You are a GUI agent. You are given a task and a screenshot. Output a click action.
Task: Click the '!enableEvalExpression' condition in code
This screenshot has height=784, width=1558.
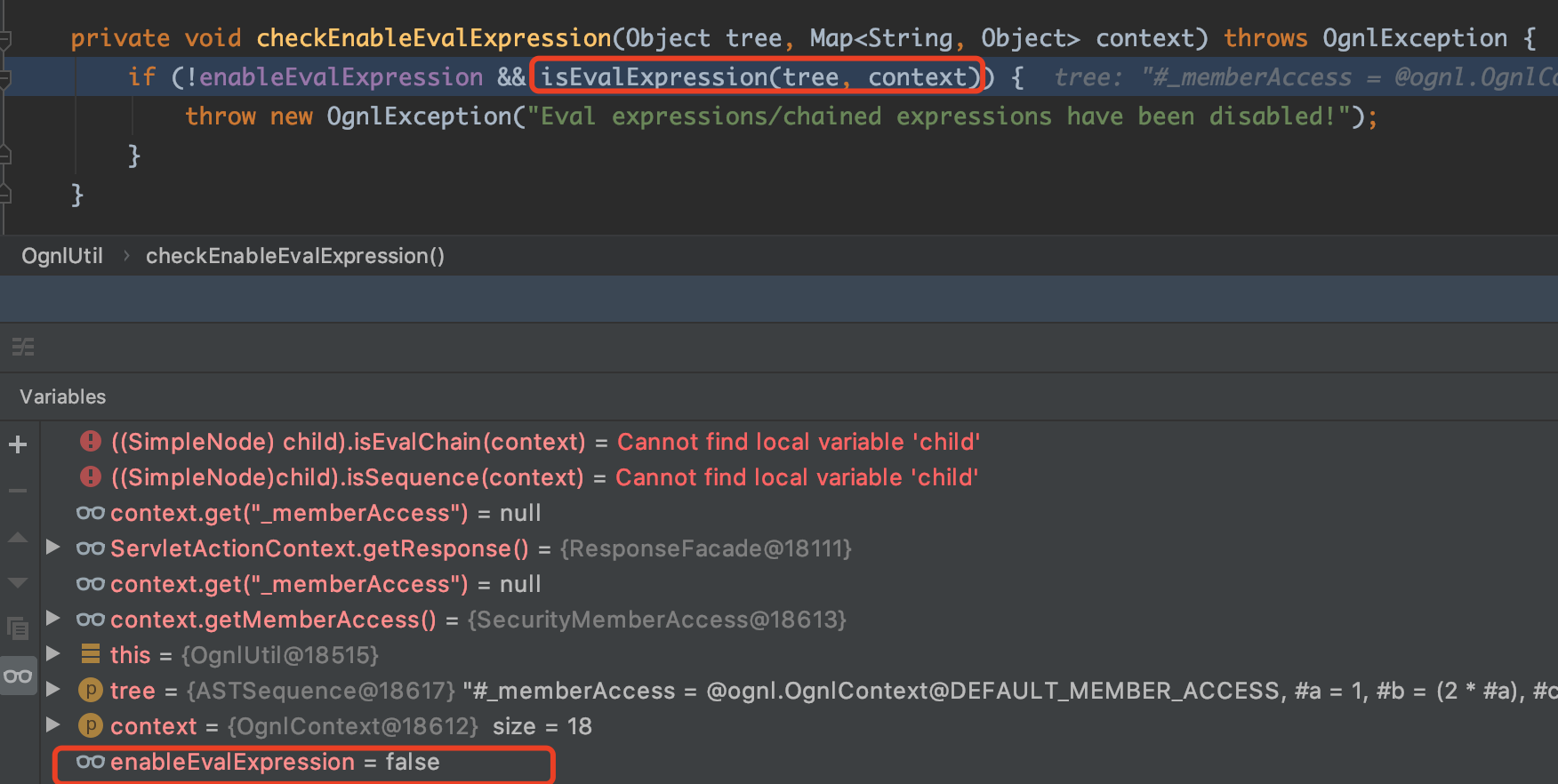(334, 77)
